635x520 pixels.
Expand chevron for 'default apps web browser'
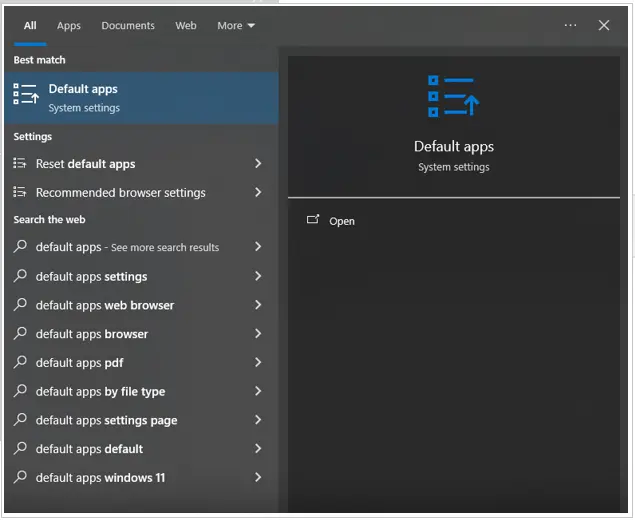pos(258,305)
